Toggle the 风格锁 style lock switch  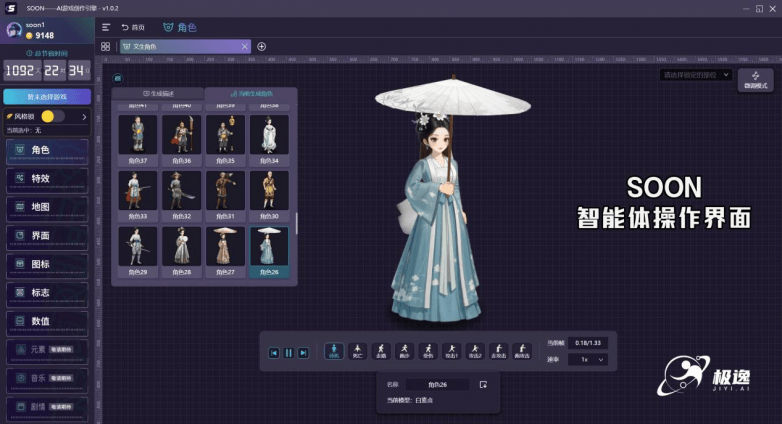[x=52, y=117]
